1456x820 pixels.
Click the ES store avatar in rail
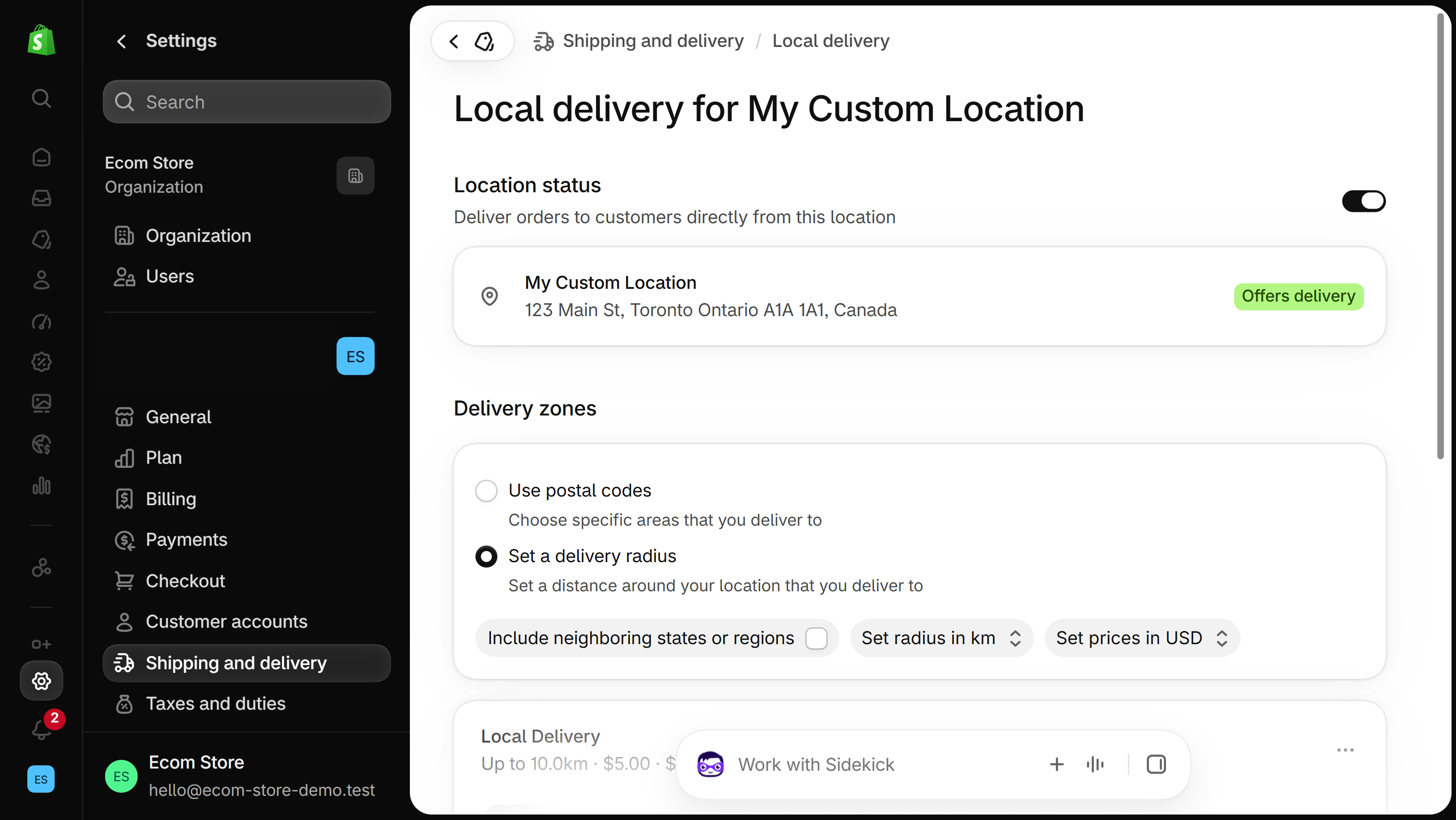pyautogui.click(x=41, y=779)
